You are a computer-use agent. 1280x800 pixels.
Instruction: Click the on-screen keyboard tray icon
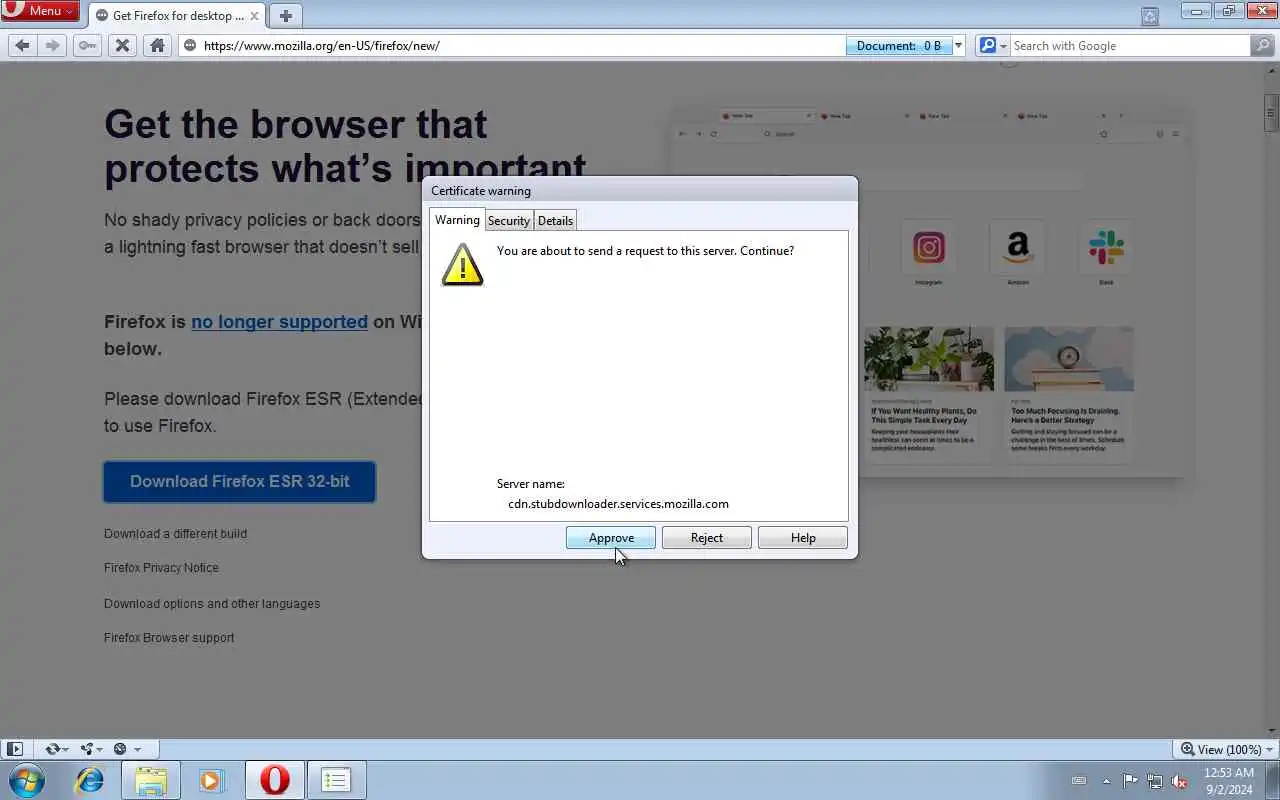(1079, 781)
